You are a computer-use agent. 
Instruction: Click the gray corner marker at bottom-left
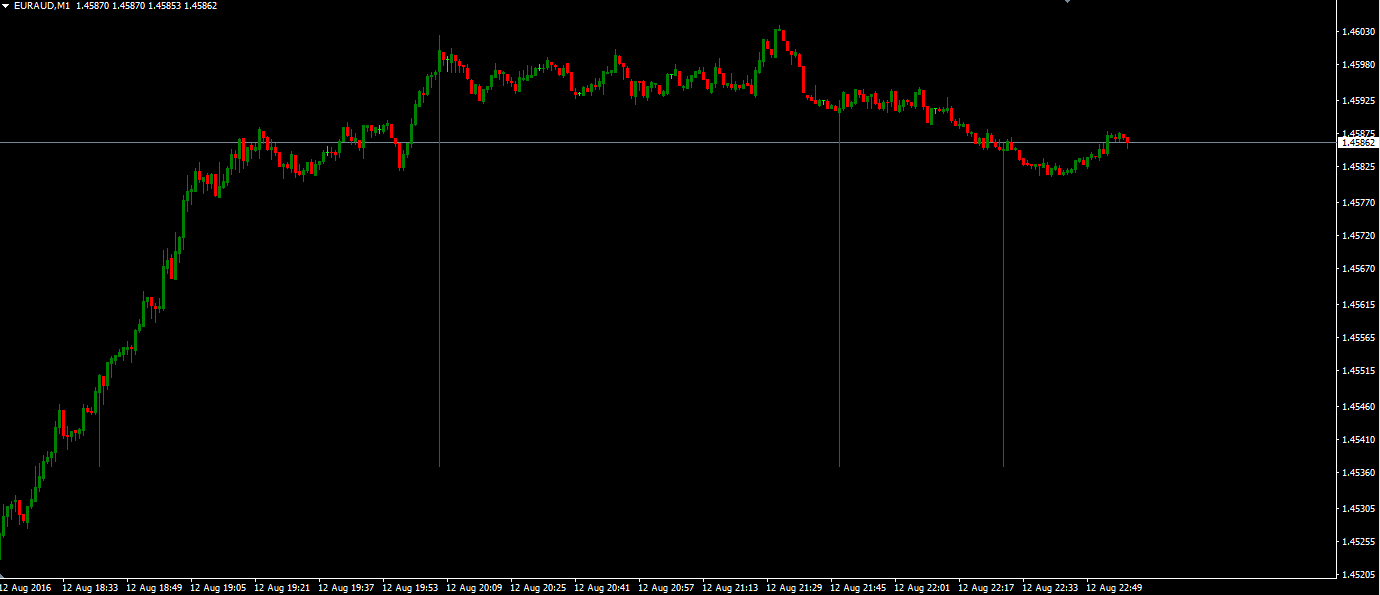[x=3, y=576]
